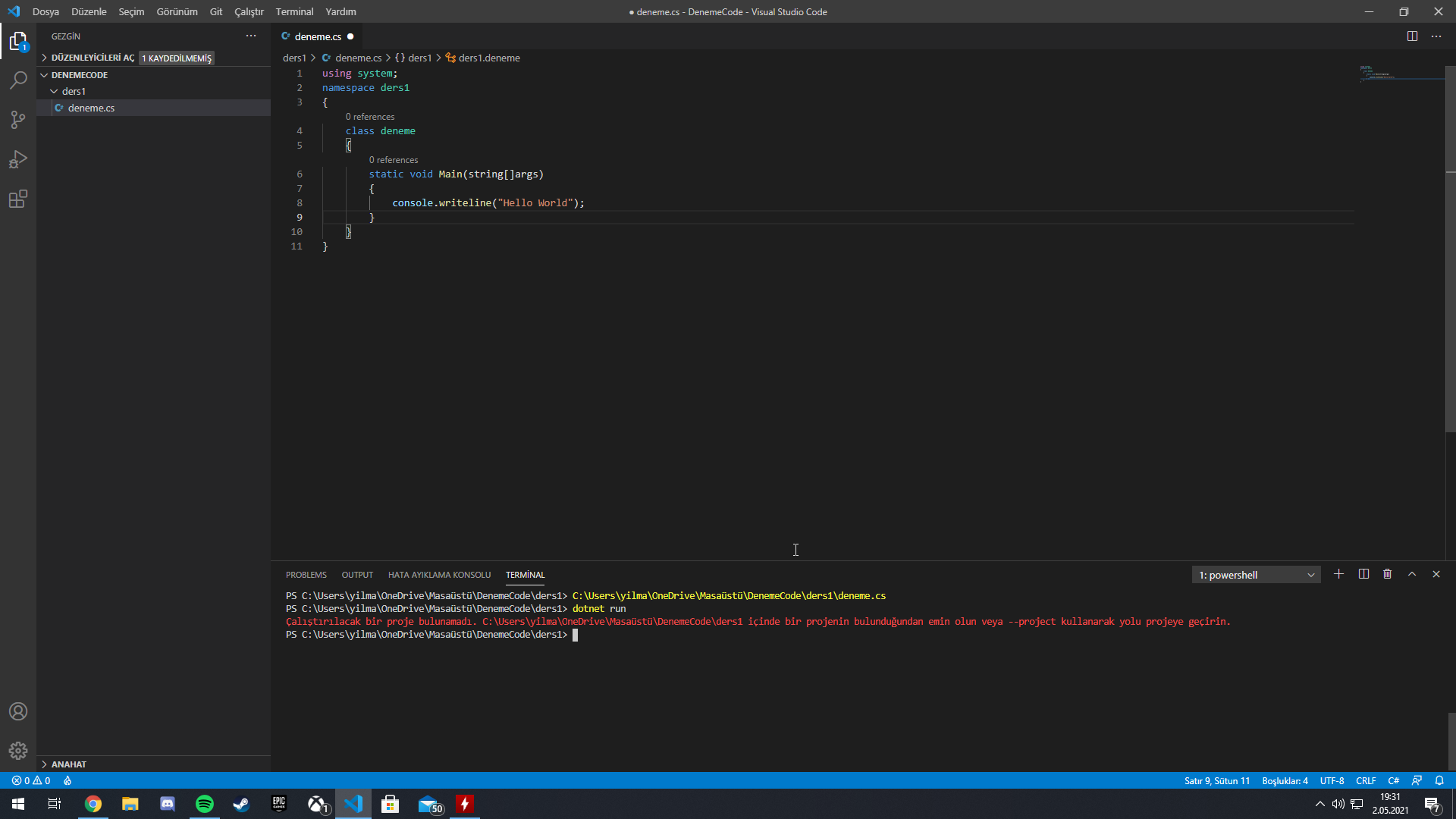Click the CRLF line ending indicator
1456x819 pixels.
pos(1365,780)
